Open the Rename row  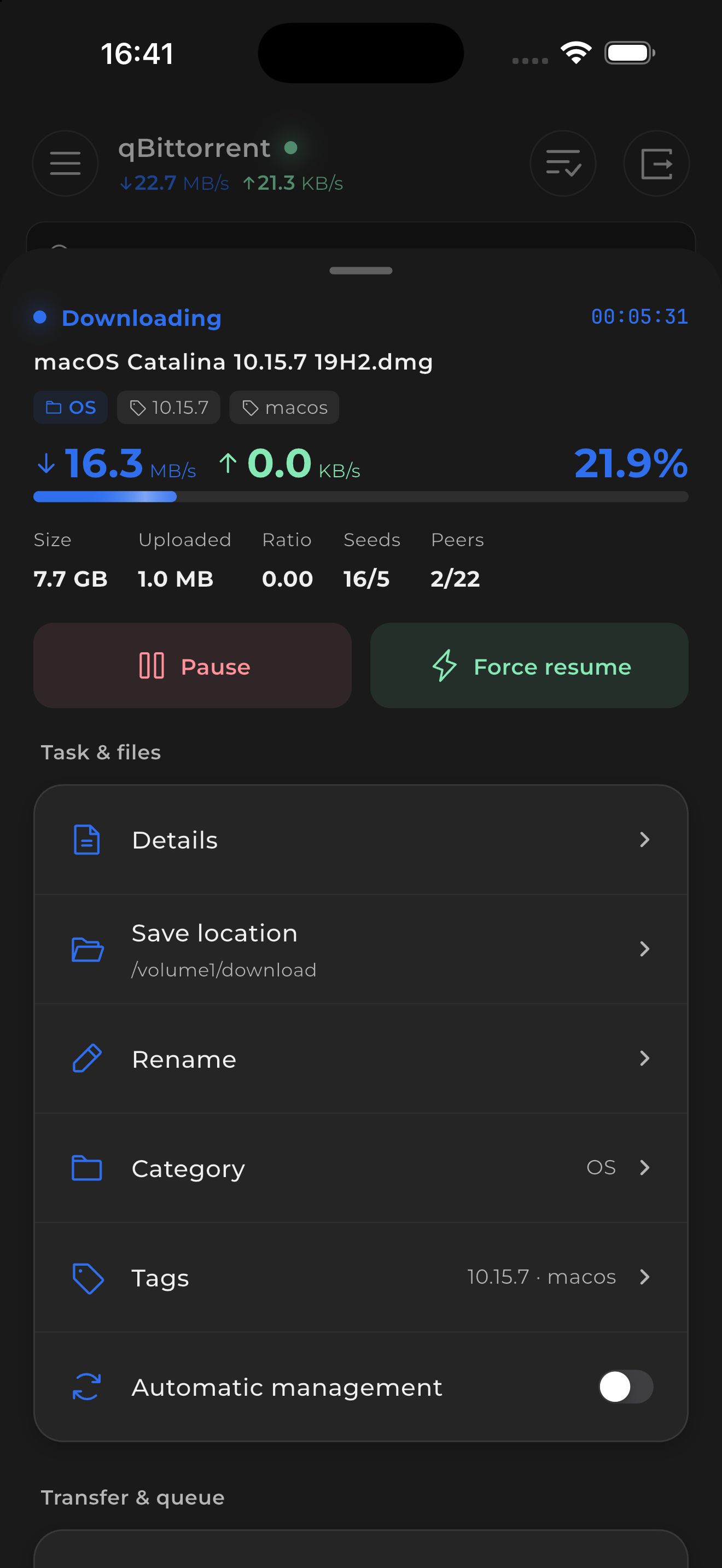pos(361,1058)
